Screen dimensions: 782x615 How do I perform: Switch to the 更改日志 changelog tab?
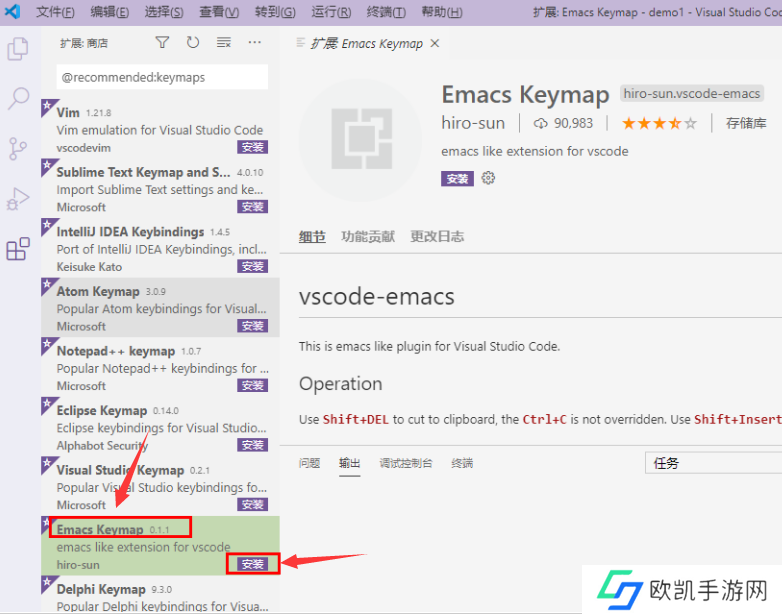[x=437, y=236]
